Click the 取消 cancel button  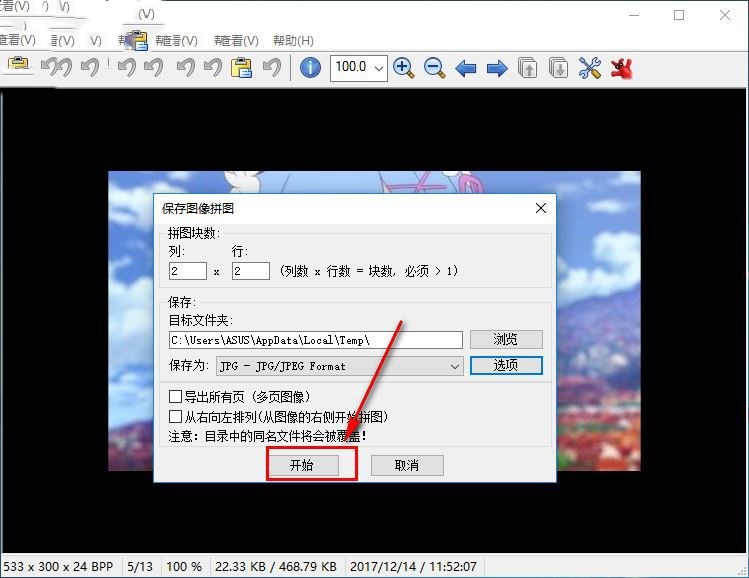(x=407, y=465)
